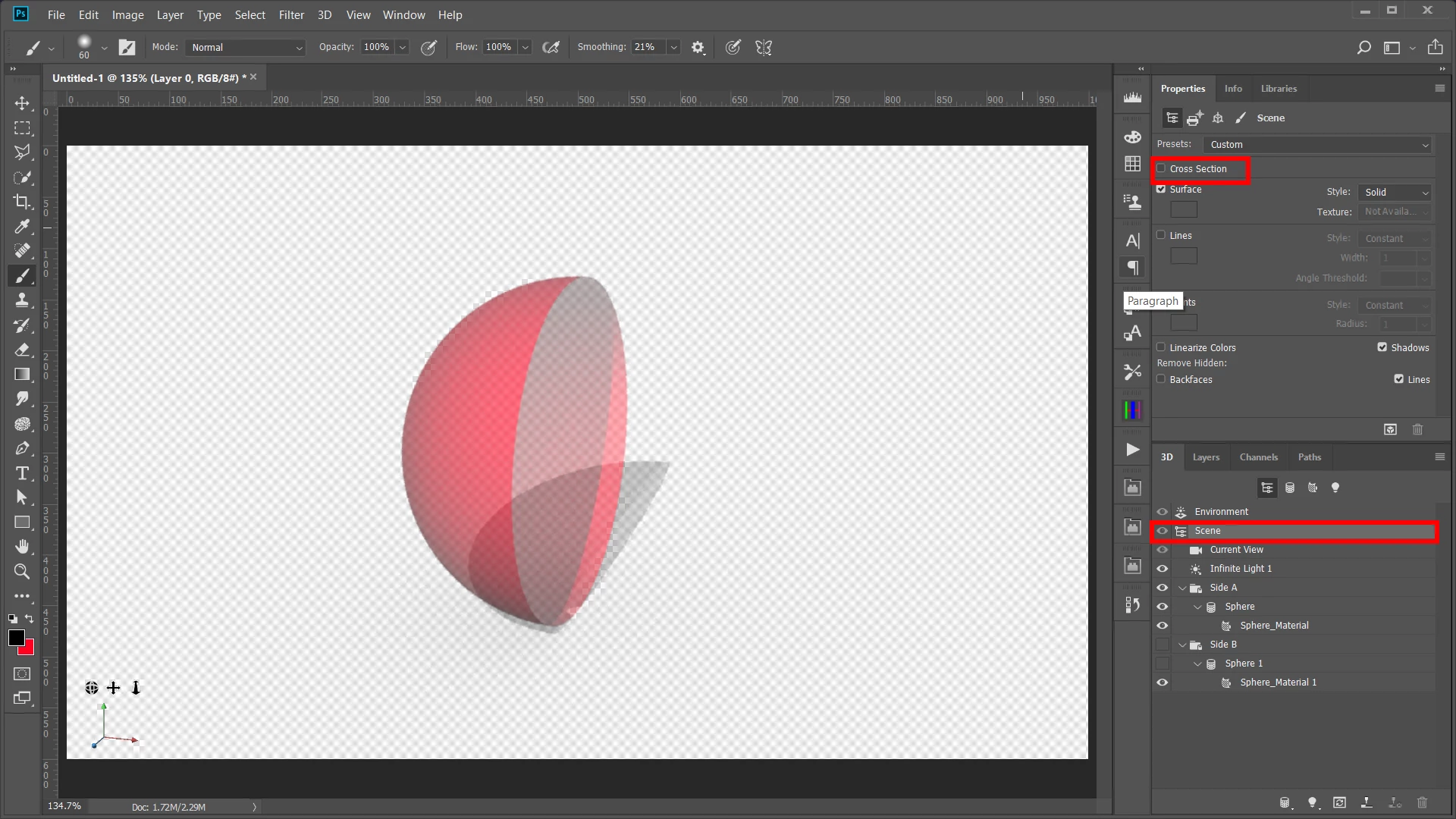This screenshot has width=1456, height=819.
Task: Click the foreground color swatch
Action: point(16,637)
